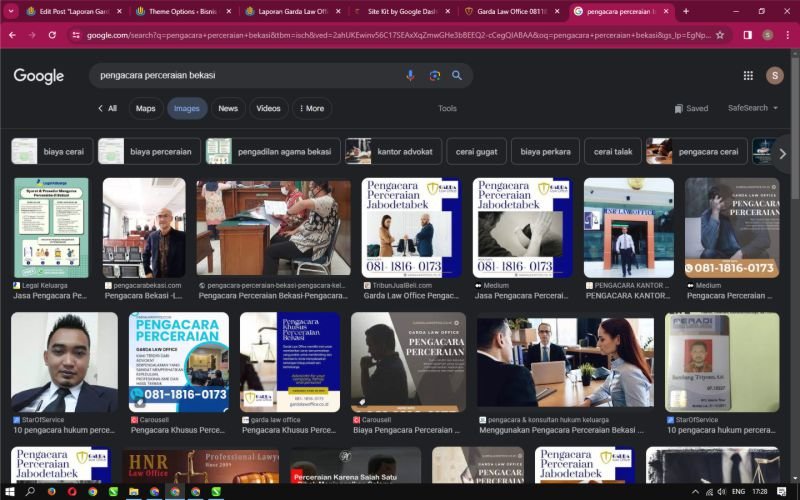Screen dimensions: 800x500
Task: Open Windows Start menu
Action: click(9, 492)
